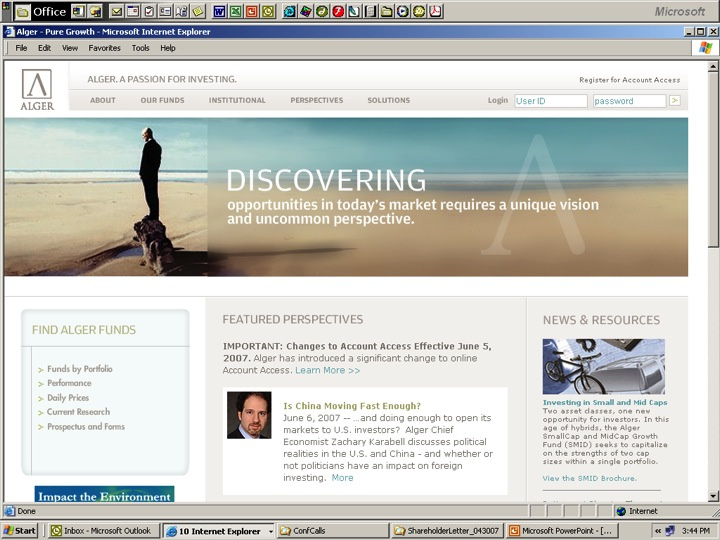Open the folder icon at left of Office label
Screen dimensions: 720x540
pyautogui.click(x=22, y=11)
